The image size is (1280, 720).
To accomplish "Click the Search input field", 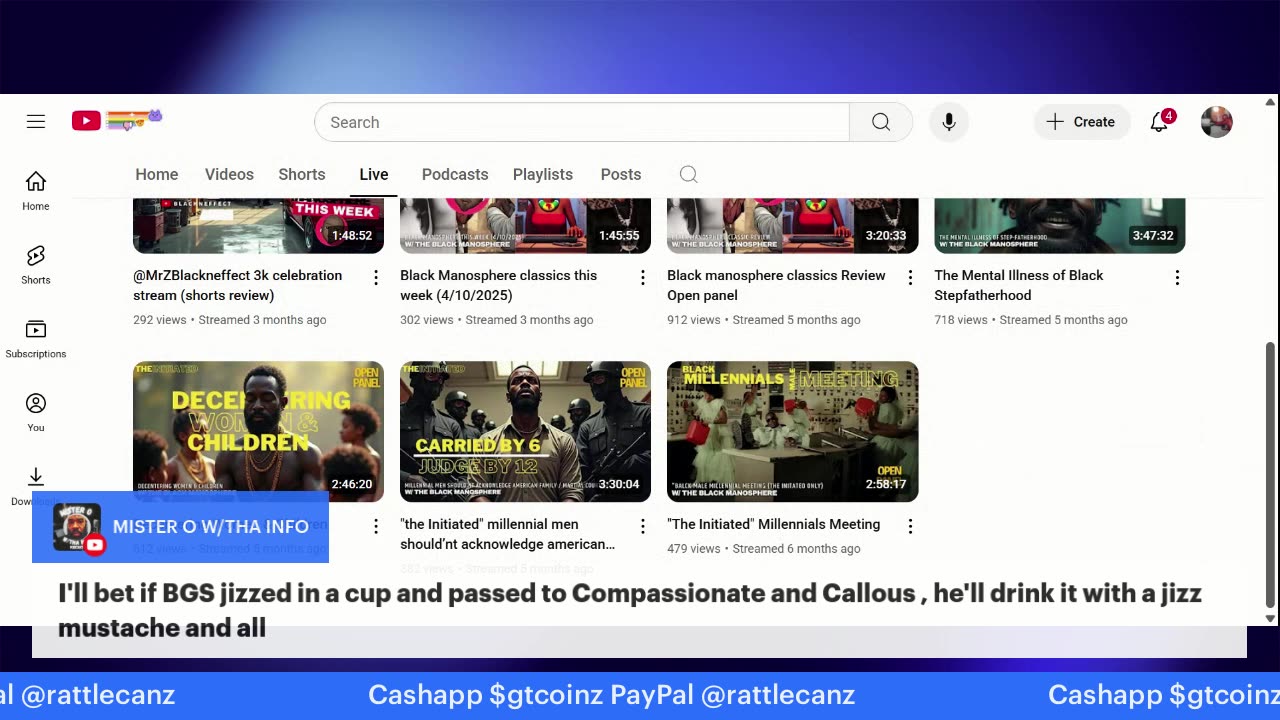I will coord(582,122).
